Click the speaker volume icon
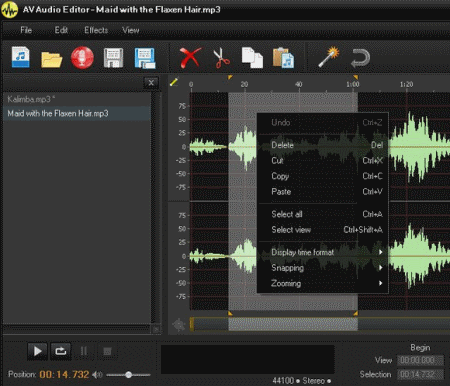 (x=97, y=375)
